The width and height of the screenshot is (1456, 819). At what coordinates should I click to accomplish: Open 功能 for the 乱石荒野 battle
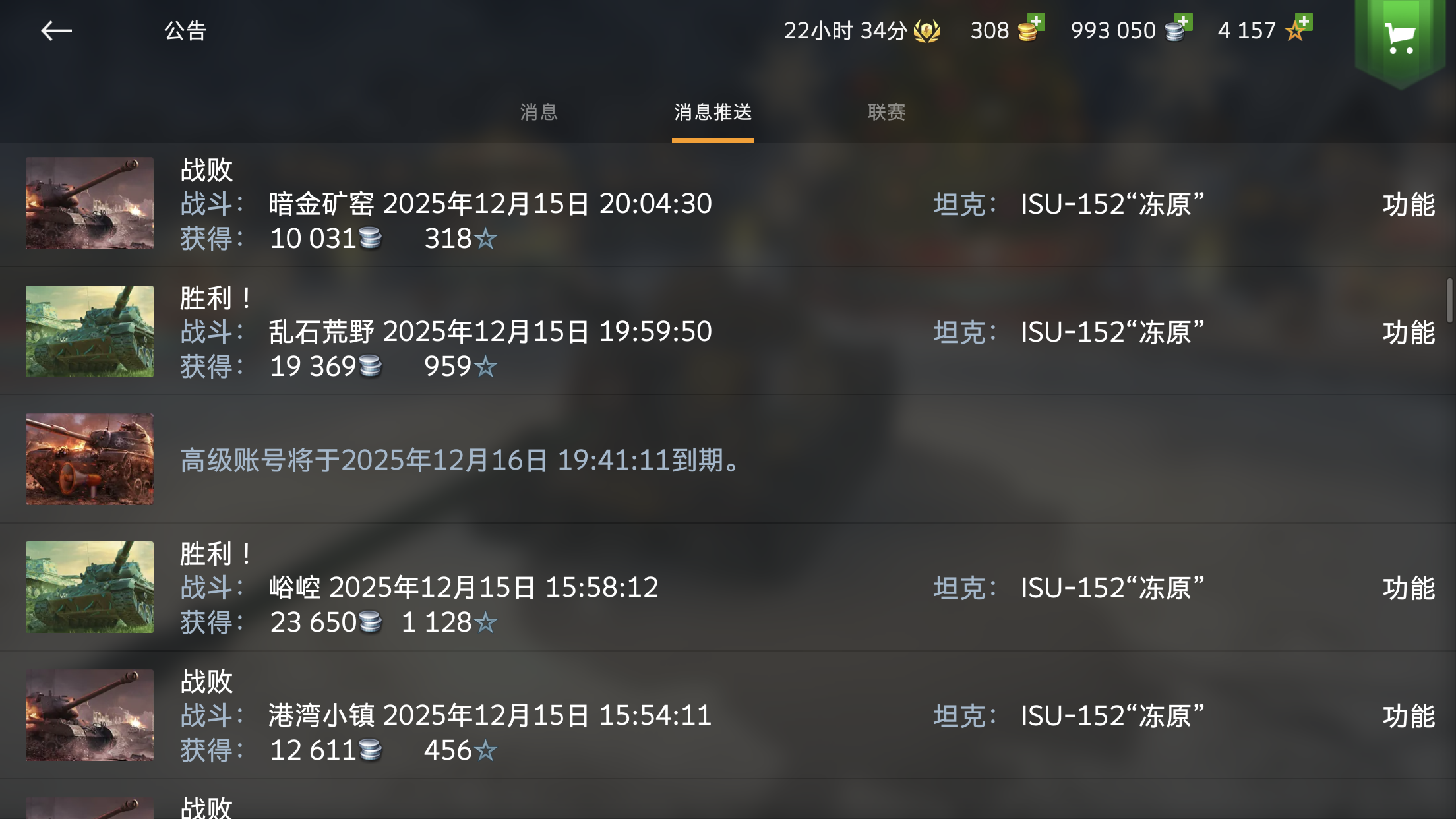(1409, 332)
